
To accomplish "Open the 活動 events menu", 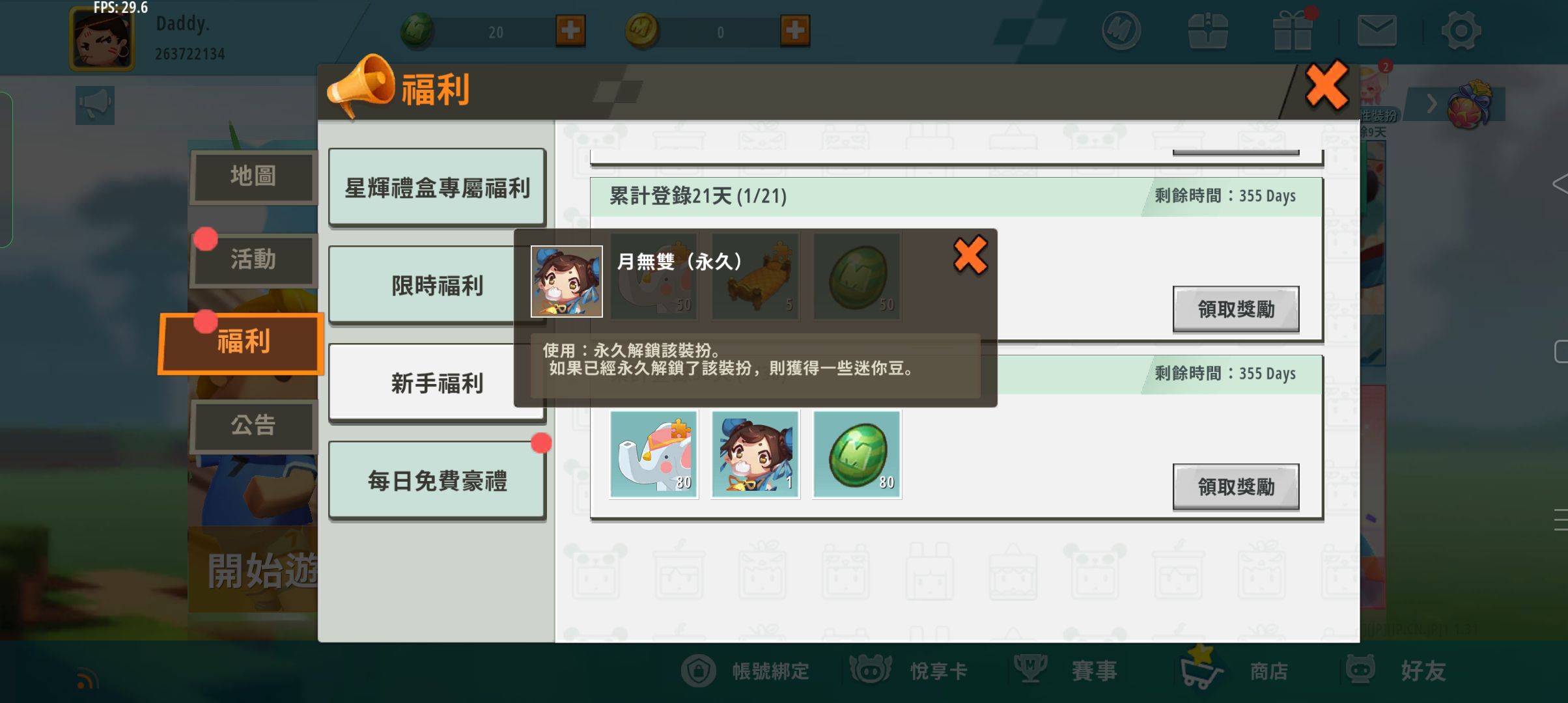I will tap(253, 260).
